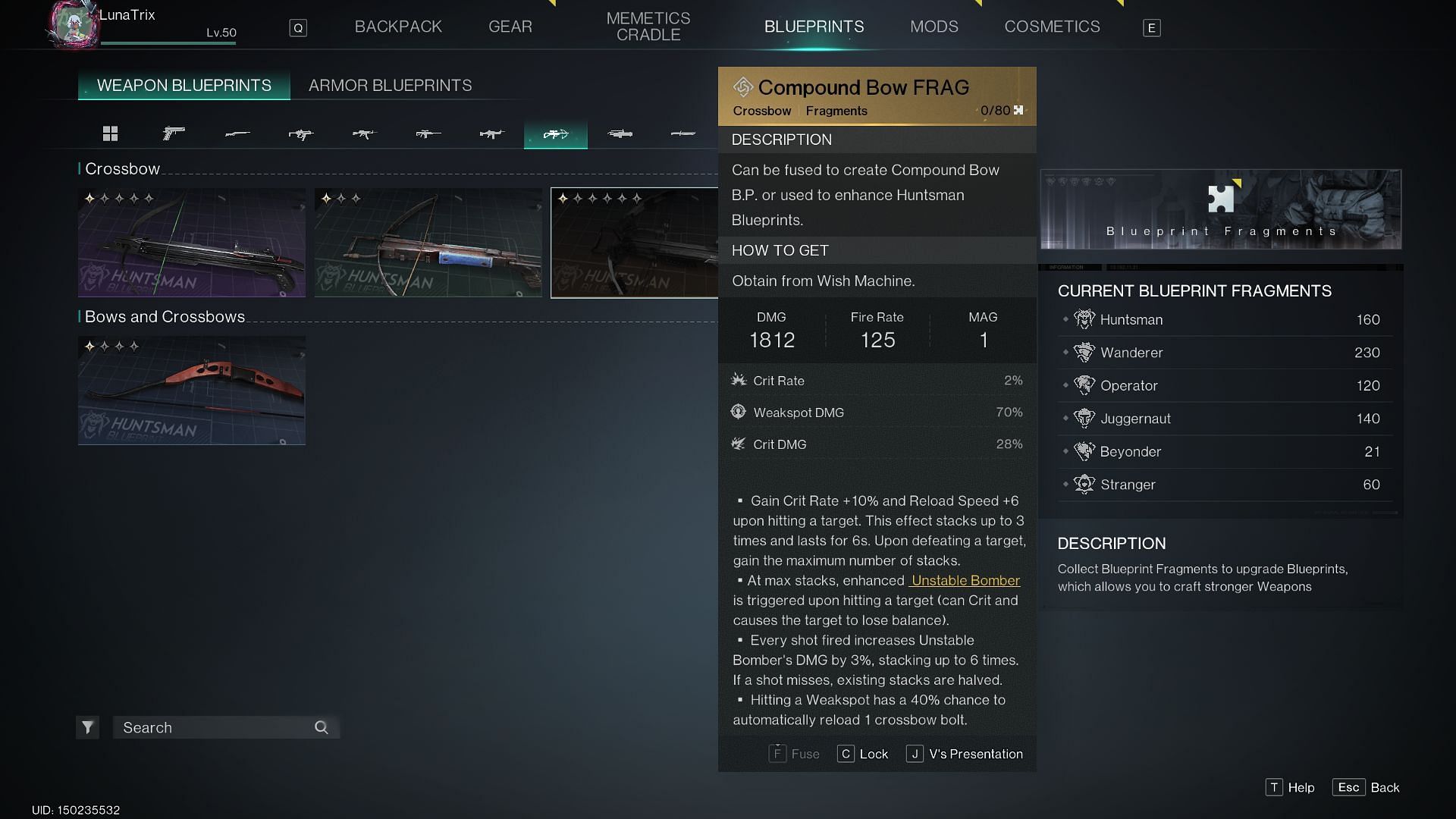The image size is (1456, 819).
Task: Select the Huntsman crossbow thumbnail
Action: point(192,243)
